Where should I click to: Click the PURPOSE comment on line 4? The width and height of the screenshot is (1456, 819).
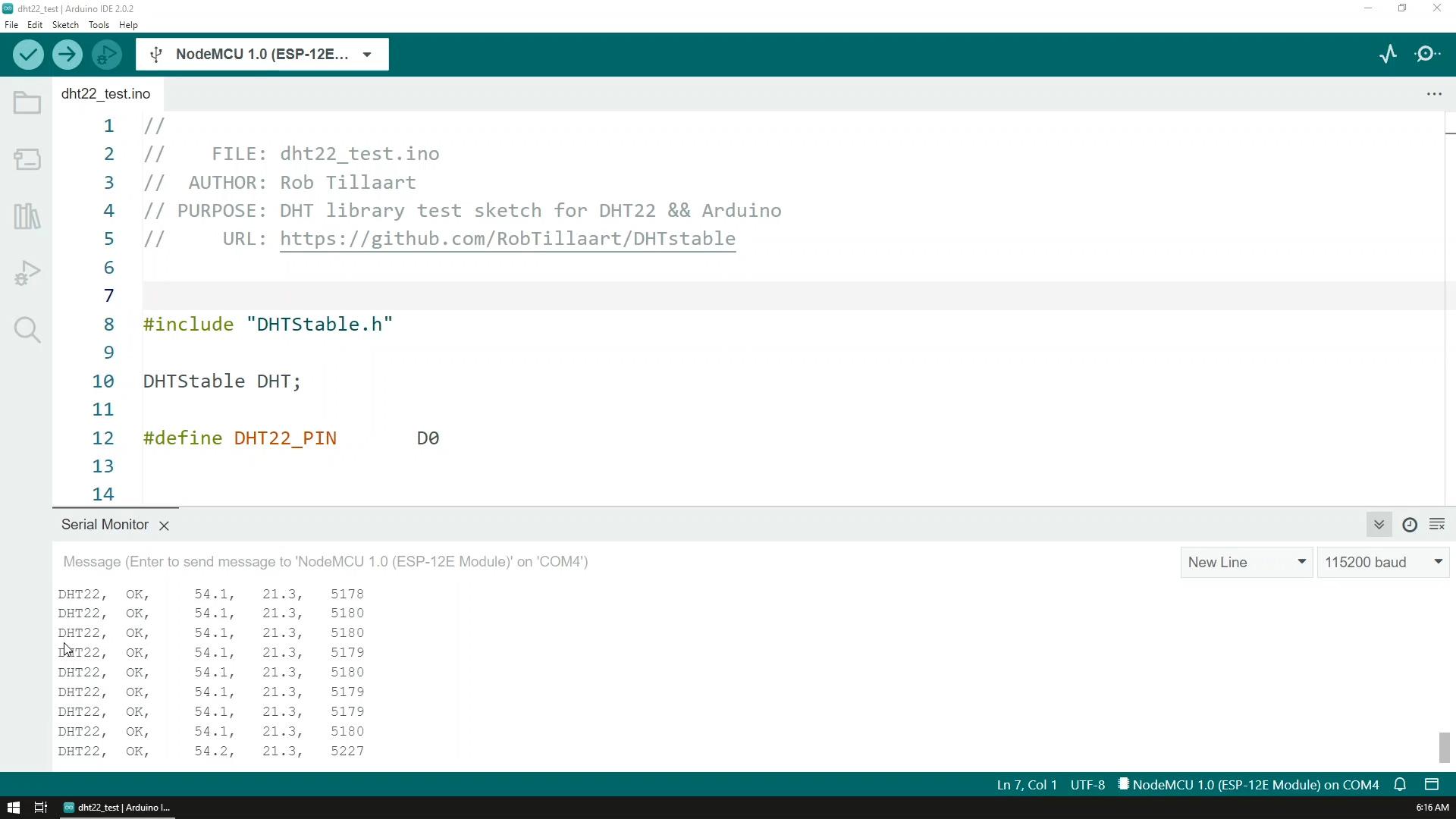coord(463,211)
